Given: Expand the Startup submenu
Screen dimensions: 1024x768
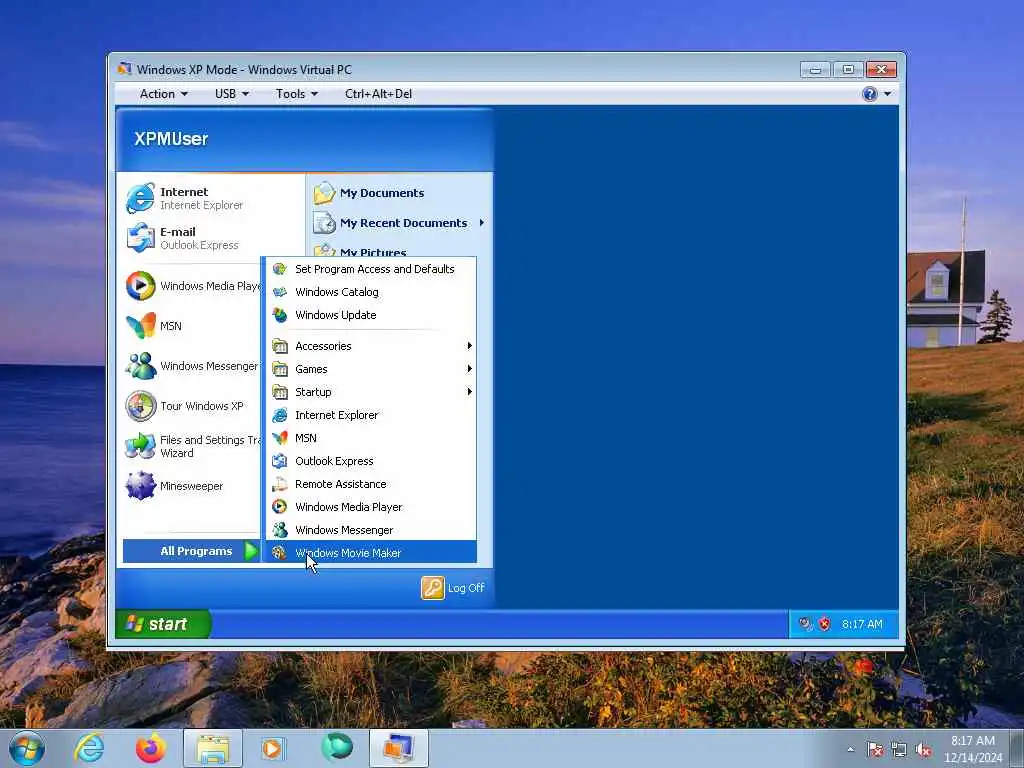Looking at the screenshot, I should [370, 392].
